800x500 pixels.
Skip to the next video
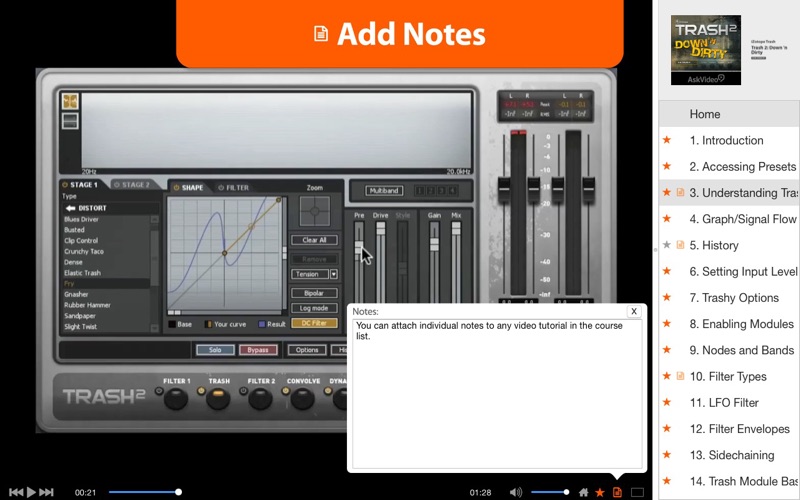pos(46,492)
